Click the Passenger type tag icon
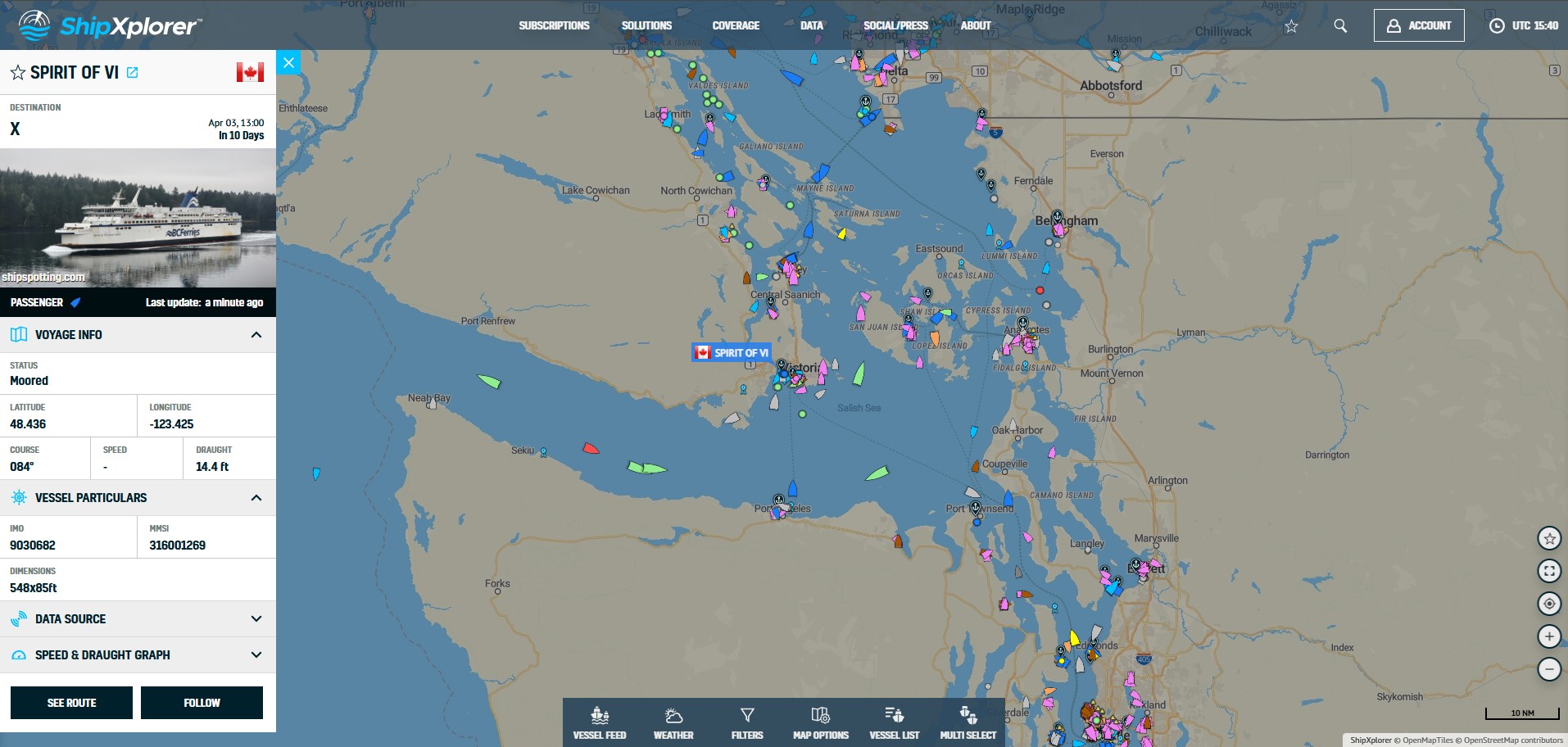The image size is (1568, 747). (x=75, y=302)
